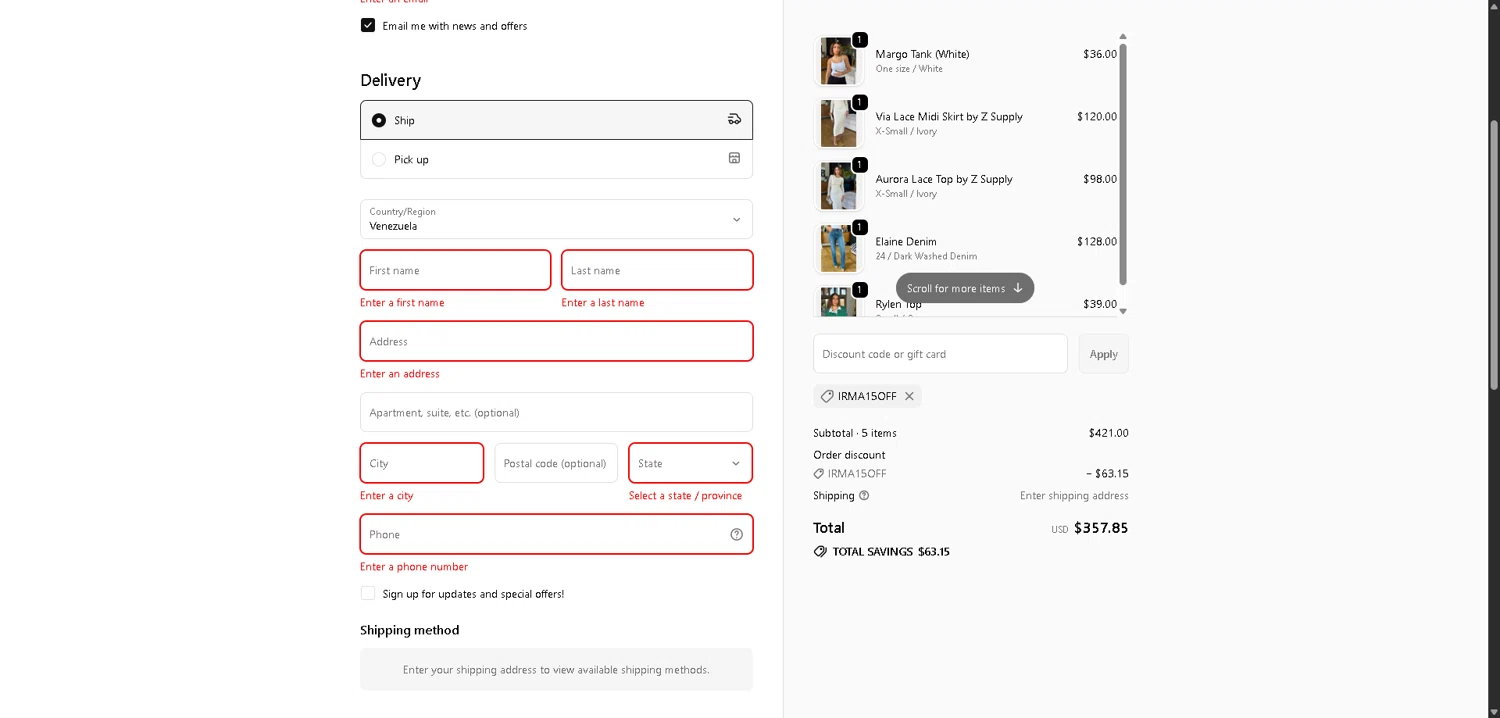1500x718 pixels.
Task: Click the shipping methods placeholder message
Action: (x=556, y=670)
